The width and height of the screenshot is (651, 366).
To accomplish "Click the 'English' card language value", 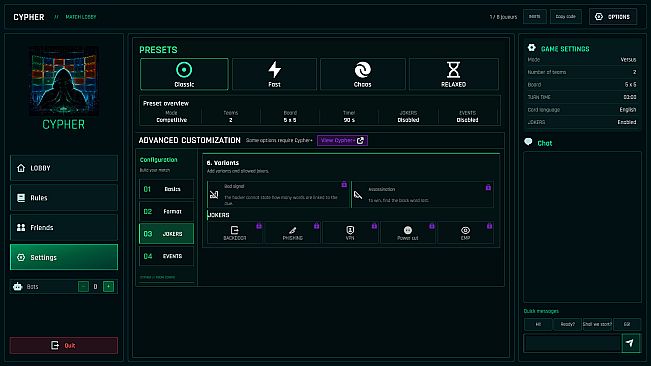I will tap(628, 110).
